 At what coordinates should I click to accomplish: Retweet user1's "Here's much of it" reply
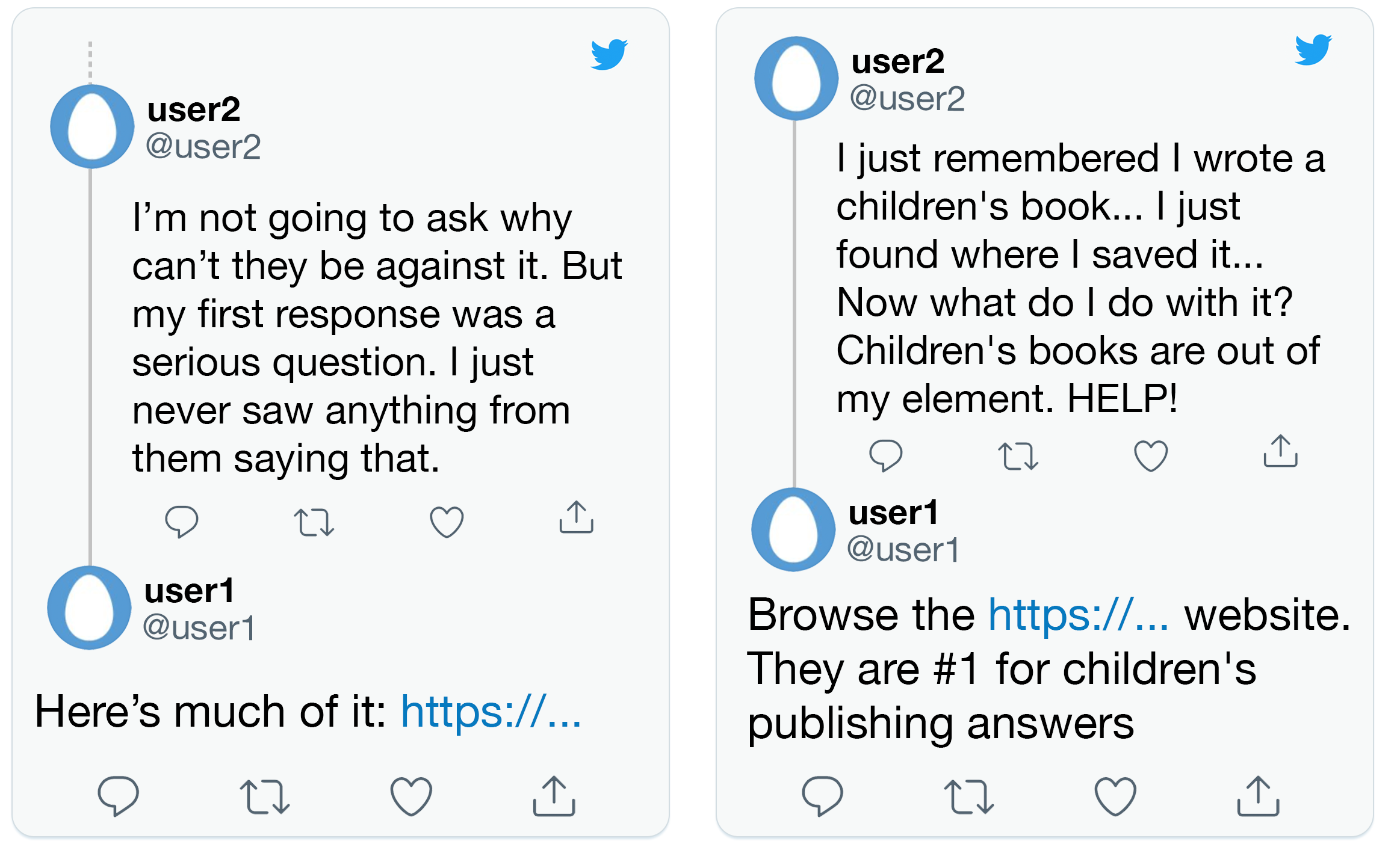coord(264,797)
